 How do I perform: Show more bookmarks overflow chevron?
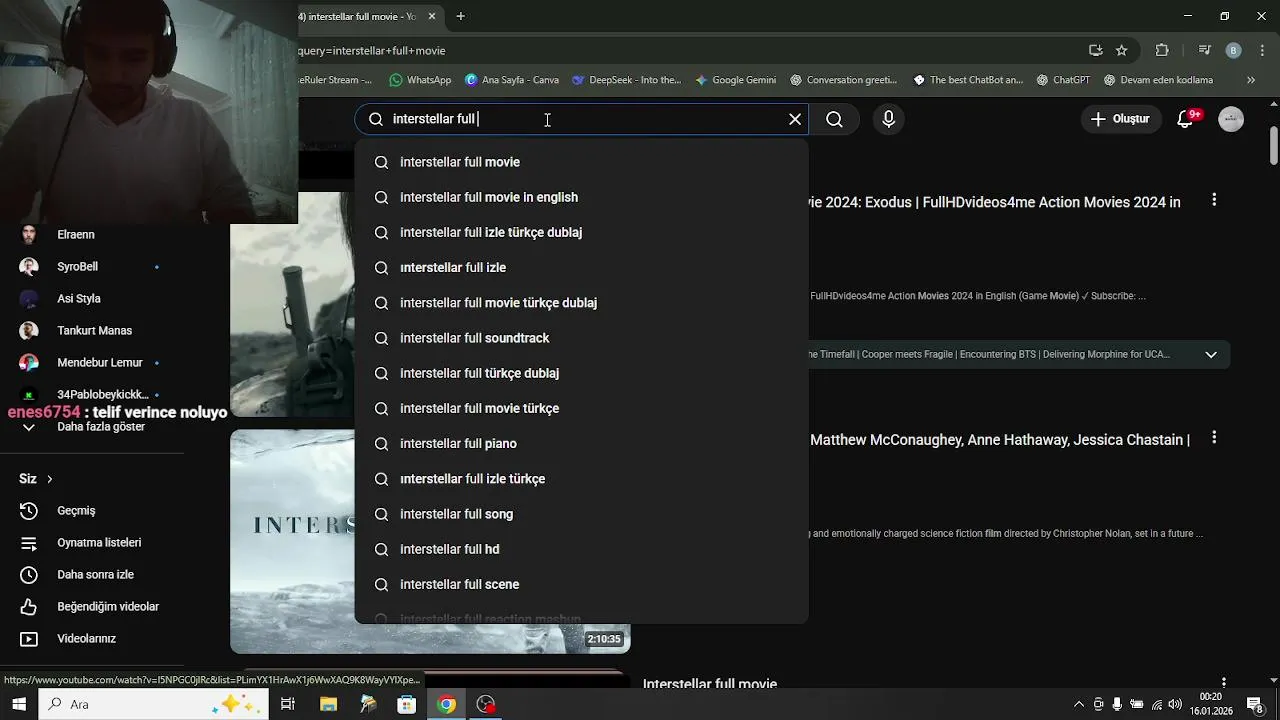click(1251, 80)
